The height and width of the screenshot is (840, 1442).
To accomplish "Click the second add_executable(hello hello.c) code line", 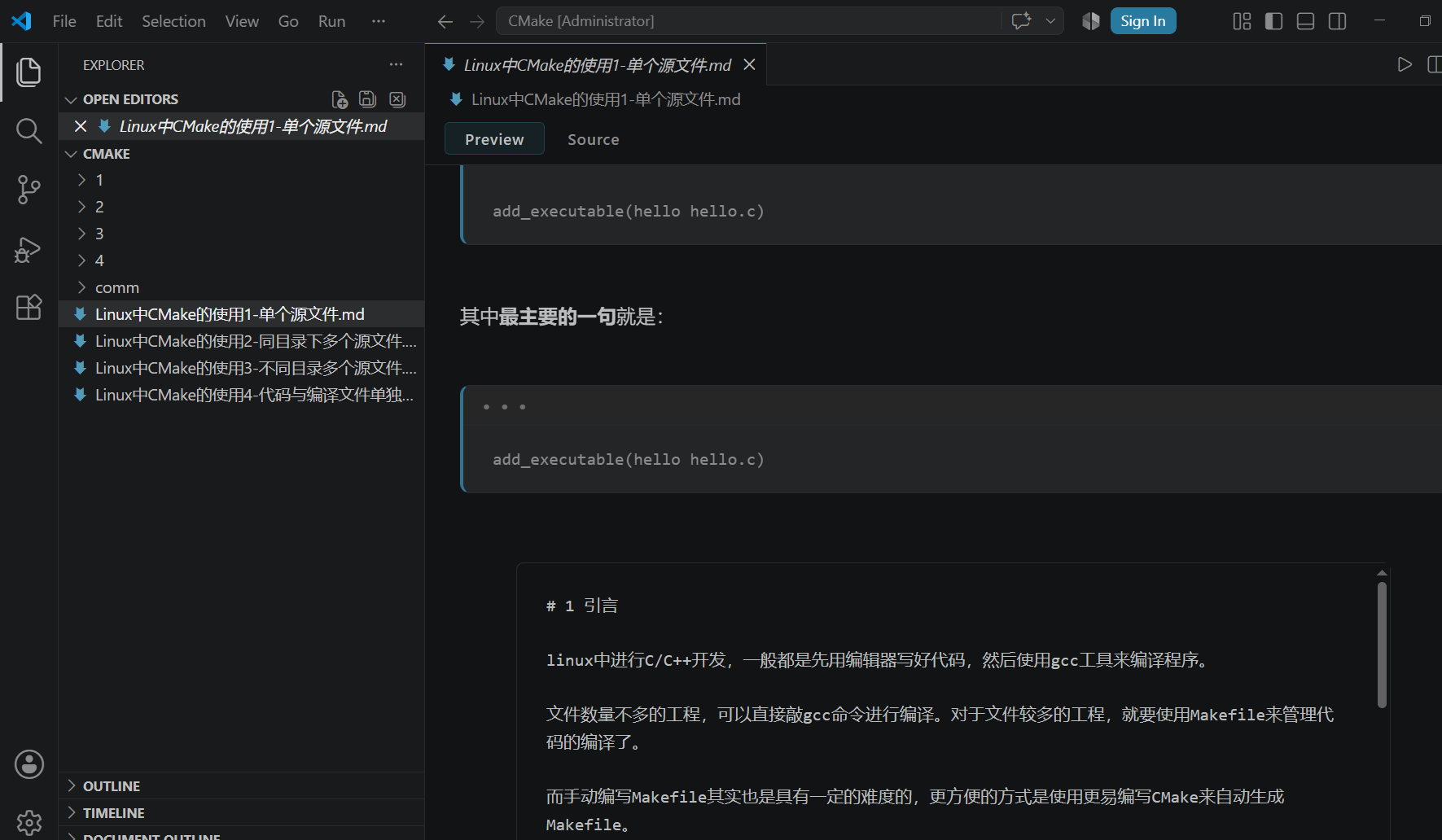I will pos(628,460).
